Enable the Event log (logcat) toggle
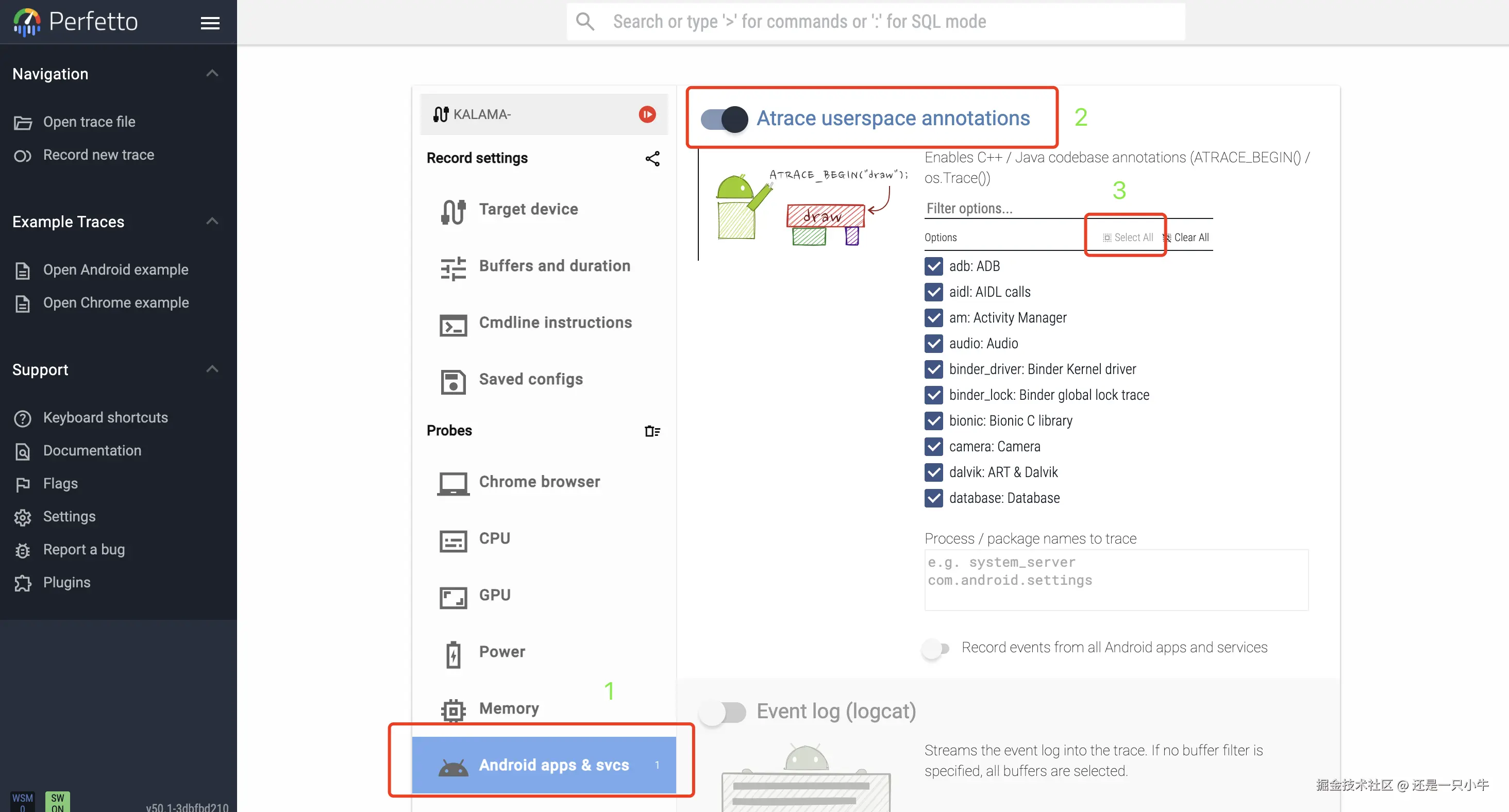Image resolution: width=1509 pixels, height=812 pixels. [x=723, y=712]
